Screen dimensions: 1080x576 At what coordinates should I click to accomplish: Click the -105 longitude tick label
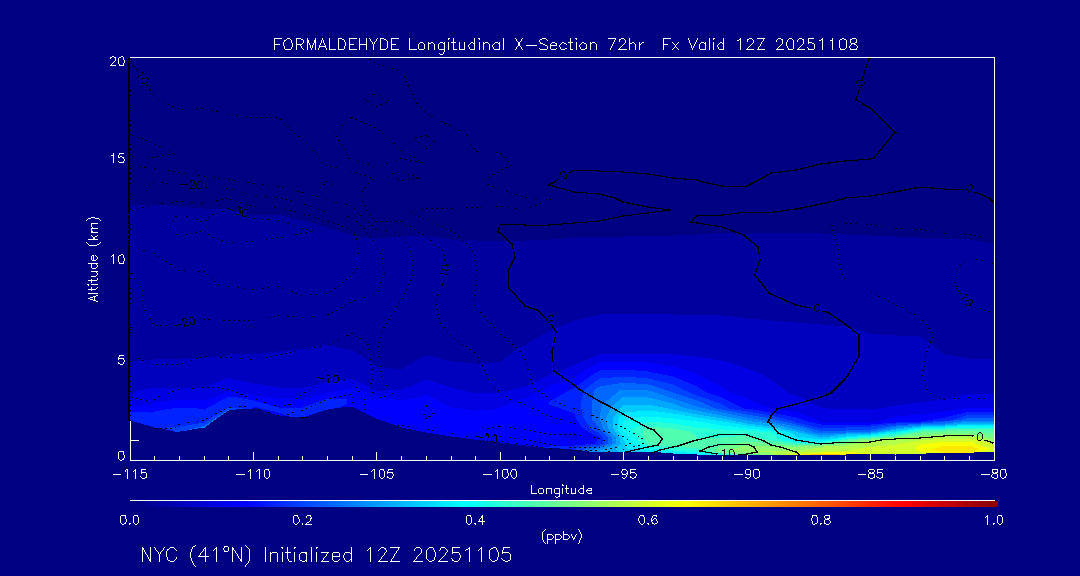tap(377, 475)
